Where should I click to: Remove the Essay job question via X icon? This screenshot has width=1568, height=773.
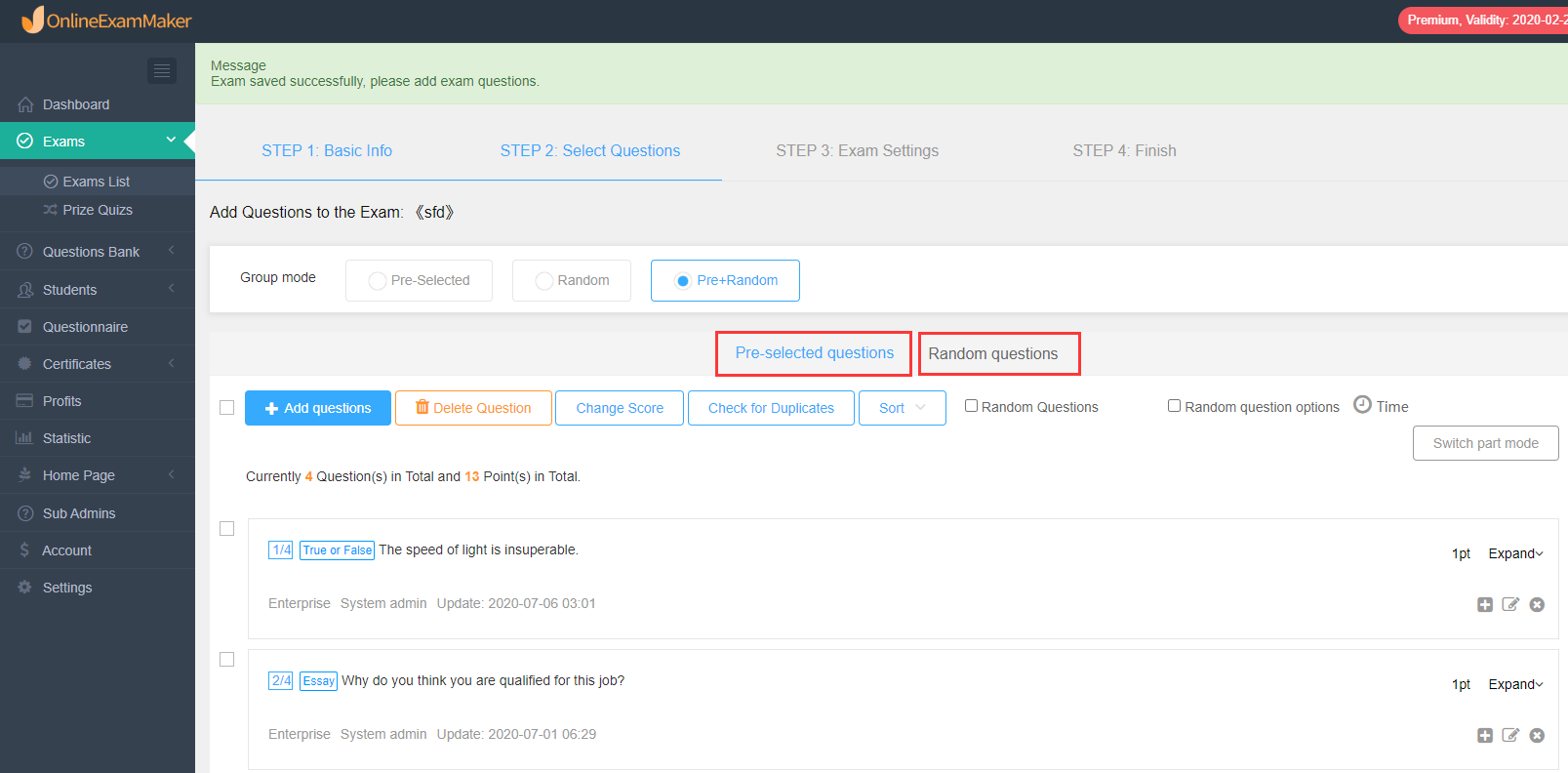pos(1537,735)
